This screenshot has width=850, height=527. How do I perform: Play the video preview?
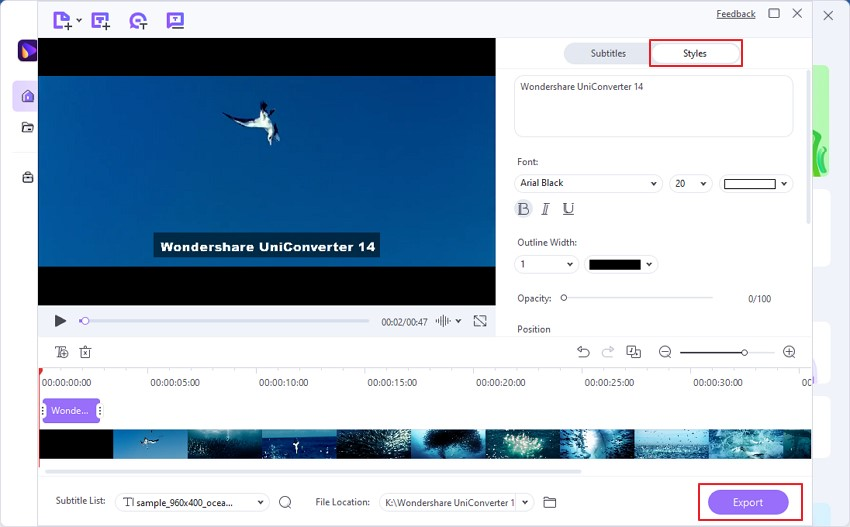60,321
